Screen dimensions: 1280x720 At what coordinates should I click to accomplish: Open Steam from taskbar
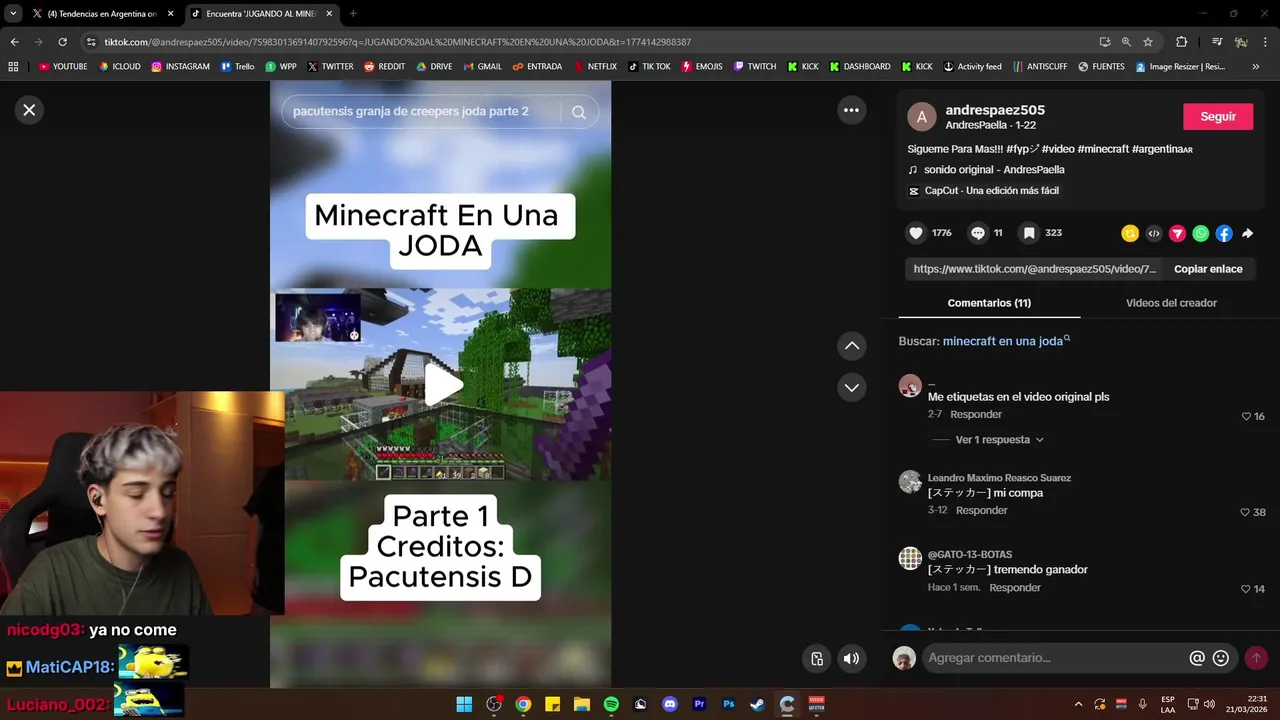click(x=758, y=704)
